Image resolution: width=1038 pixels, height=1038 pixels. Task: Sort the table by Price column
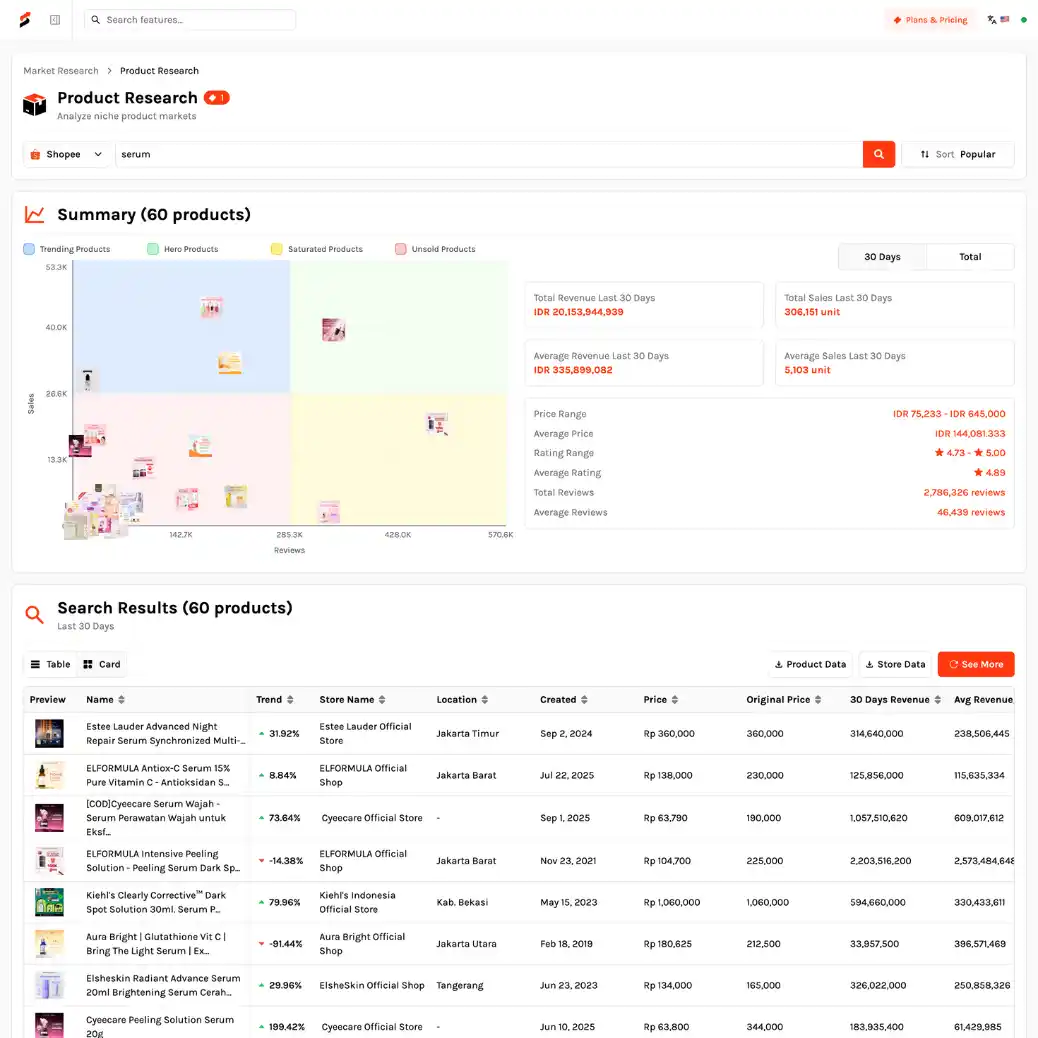[x=675, y=700]
